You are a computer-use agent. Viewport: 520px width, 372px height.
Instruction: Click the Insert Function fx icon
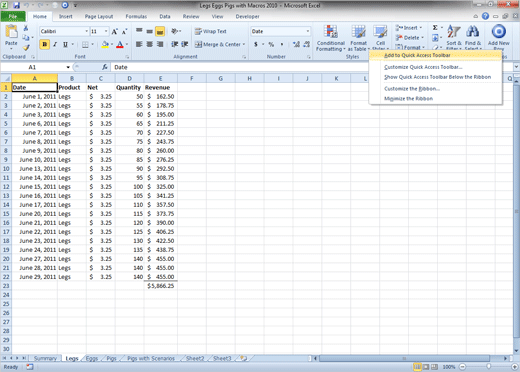click(105, 67)
